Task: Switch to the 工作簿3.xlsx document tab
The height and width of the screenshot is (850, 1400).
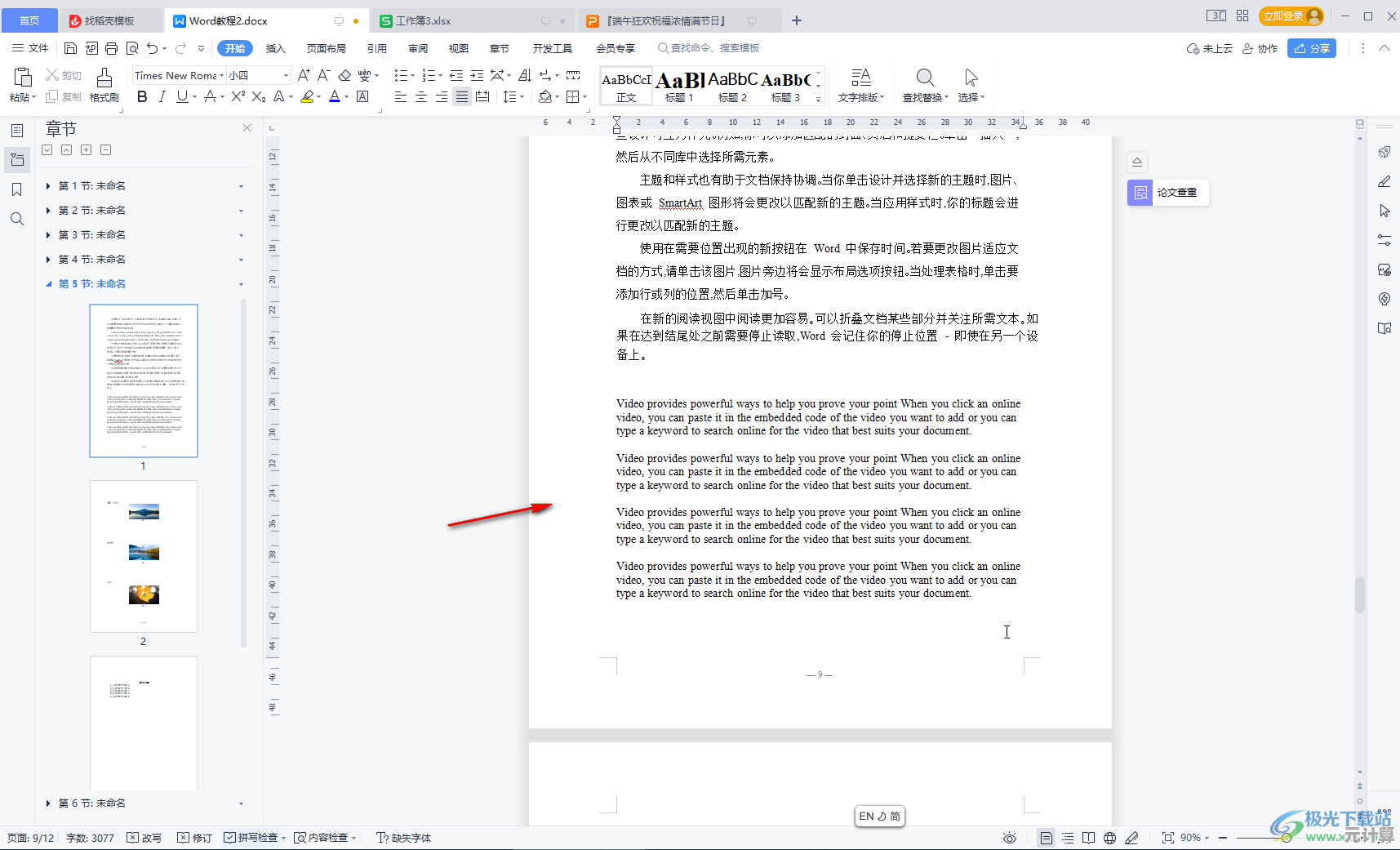Action: pyautogui.click(x=424, y=20)
